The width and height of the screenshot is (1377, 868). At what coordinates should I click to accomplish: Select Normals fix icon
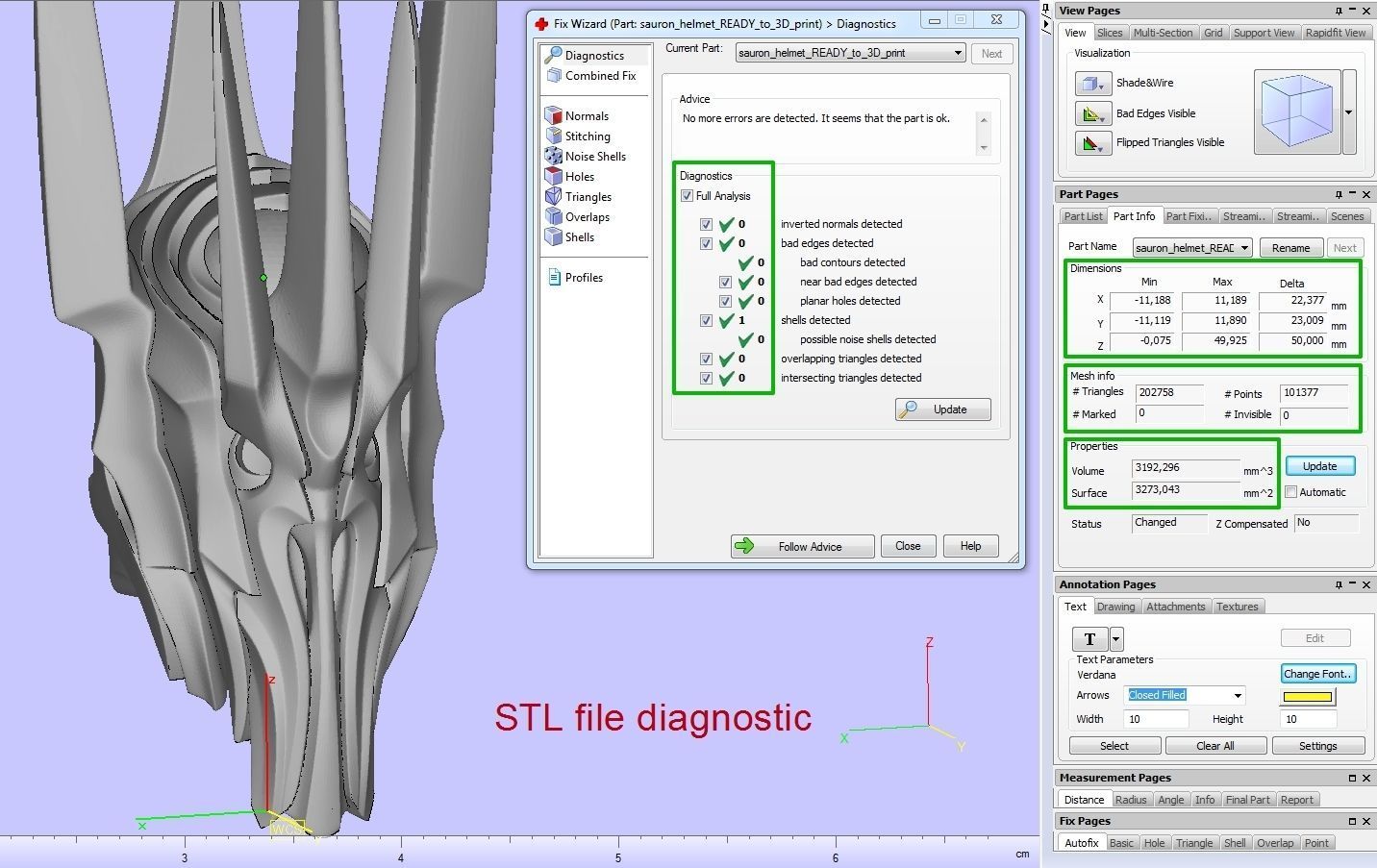click(553, 115)
